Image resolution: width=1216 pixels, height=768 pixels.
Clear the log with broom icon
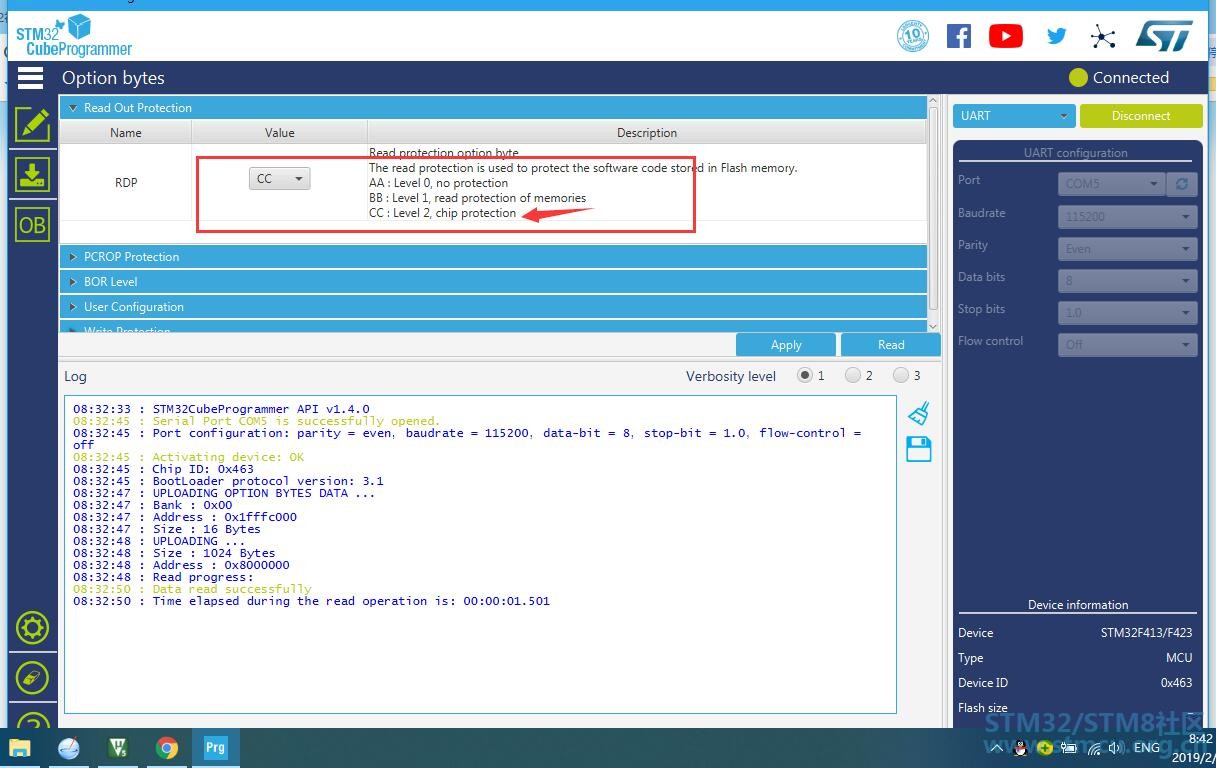click(919, 412)
